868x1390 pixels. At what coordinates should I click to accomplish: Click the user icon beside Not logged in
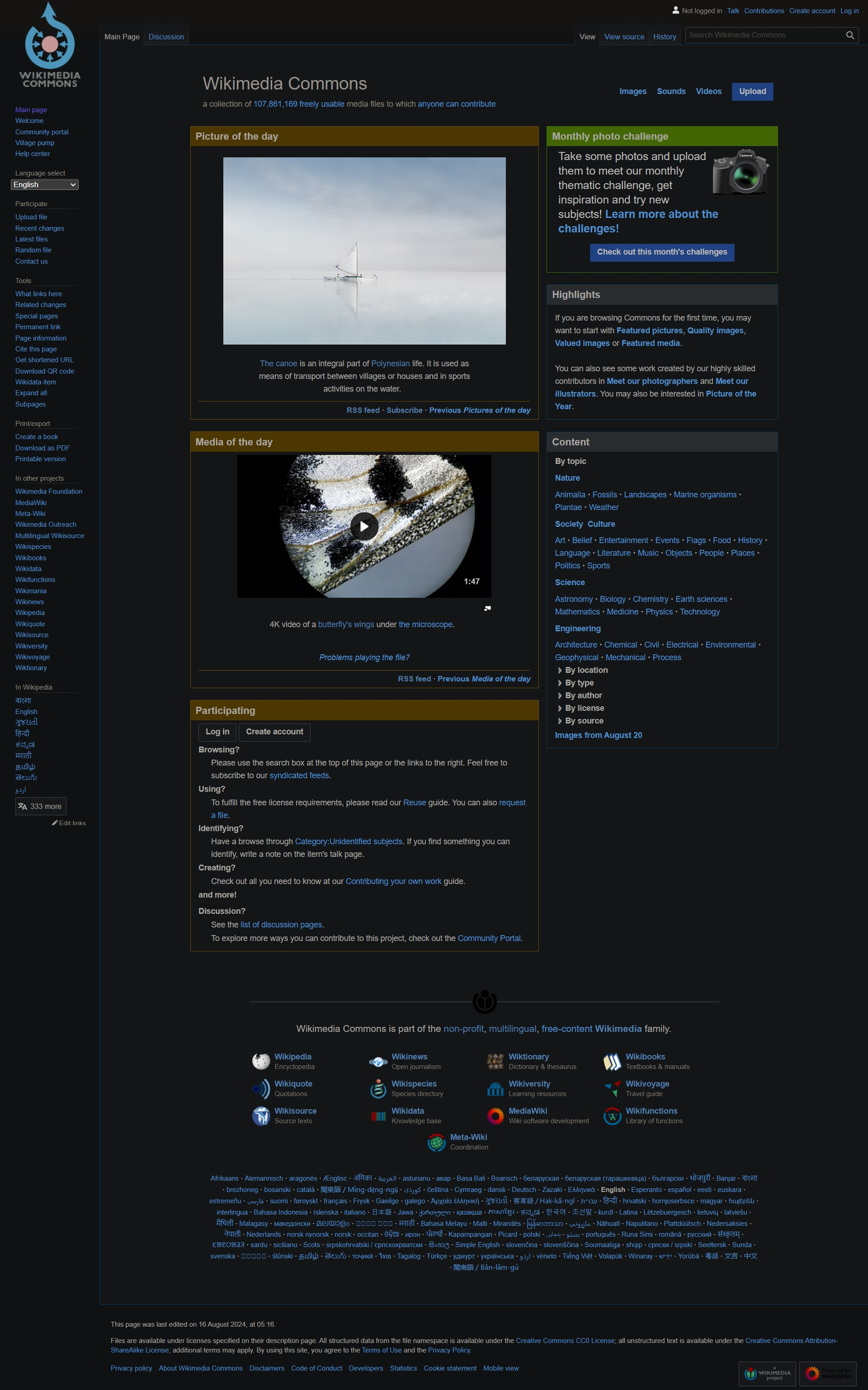(x=676, y=10)
